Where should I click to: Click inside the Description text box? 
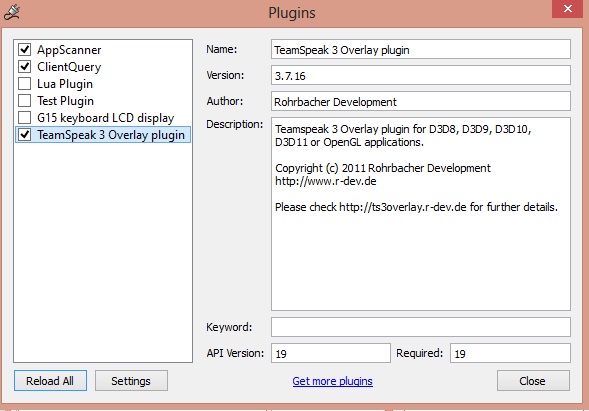[421, 214]
